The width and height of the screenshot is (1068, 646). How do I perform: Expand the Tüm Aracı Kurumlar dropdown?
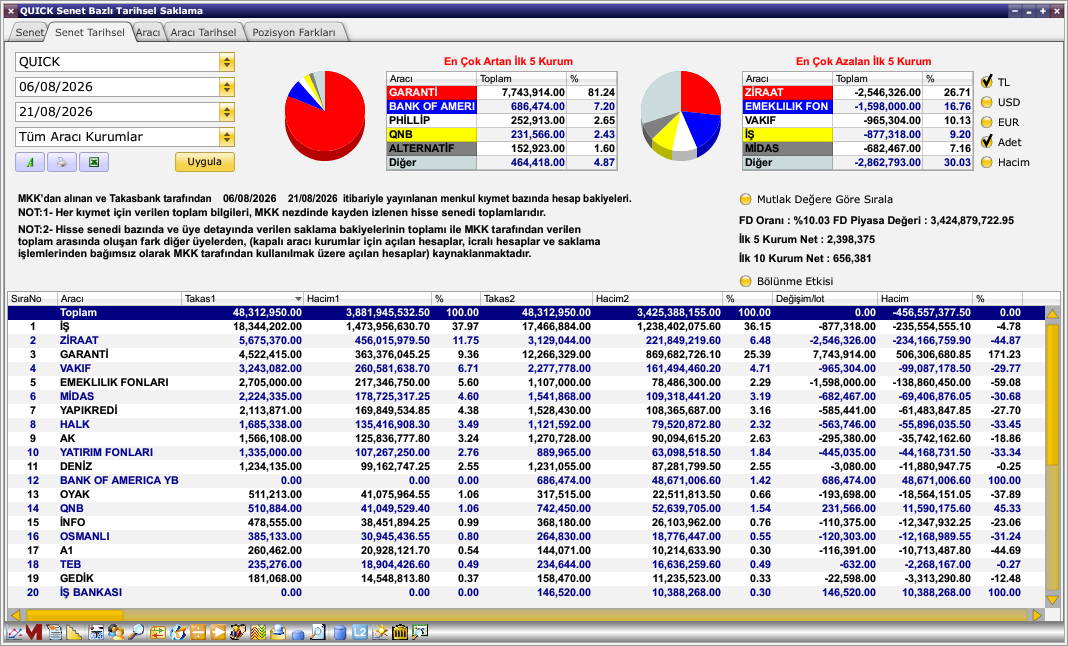pos(227,137)
